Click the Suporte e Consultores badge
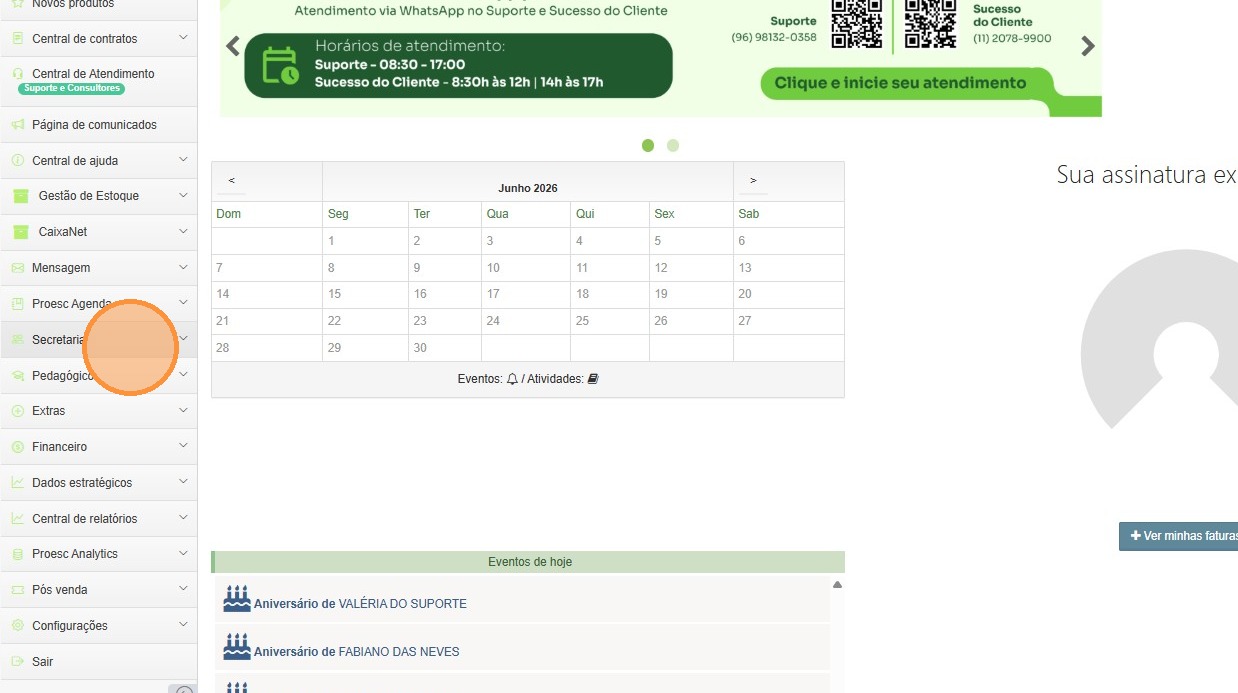This screenshot has height=693, width=1238. point(71,89)
